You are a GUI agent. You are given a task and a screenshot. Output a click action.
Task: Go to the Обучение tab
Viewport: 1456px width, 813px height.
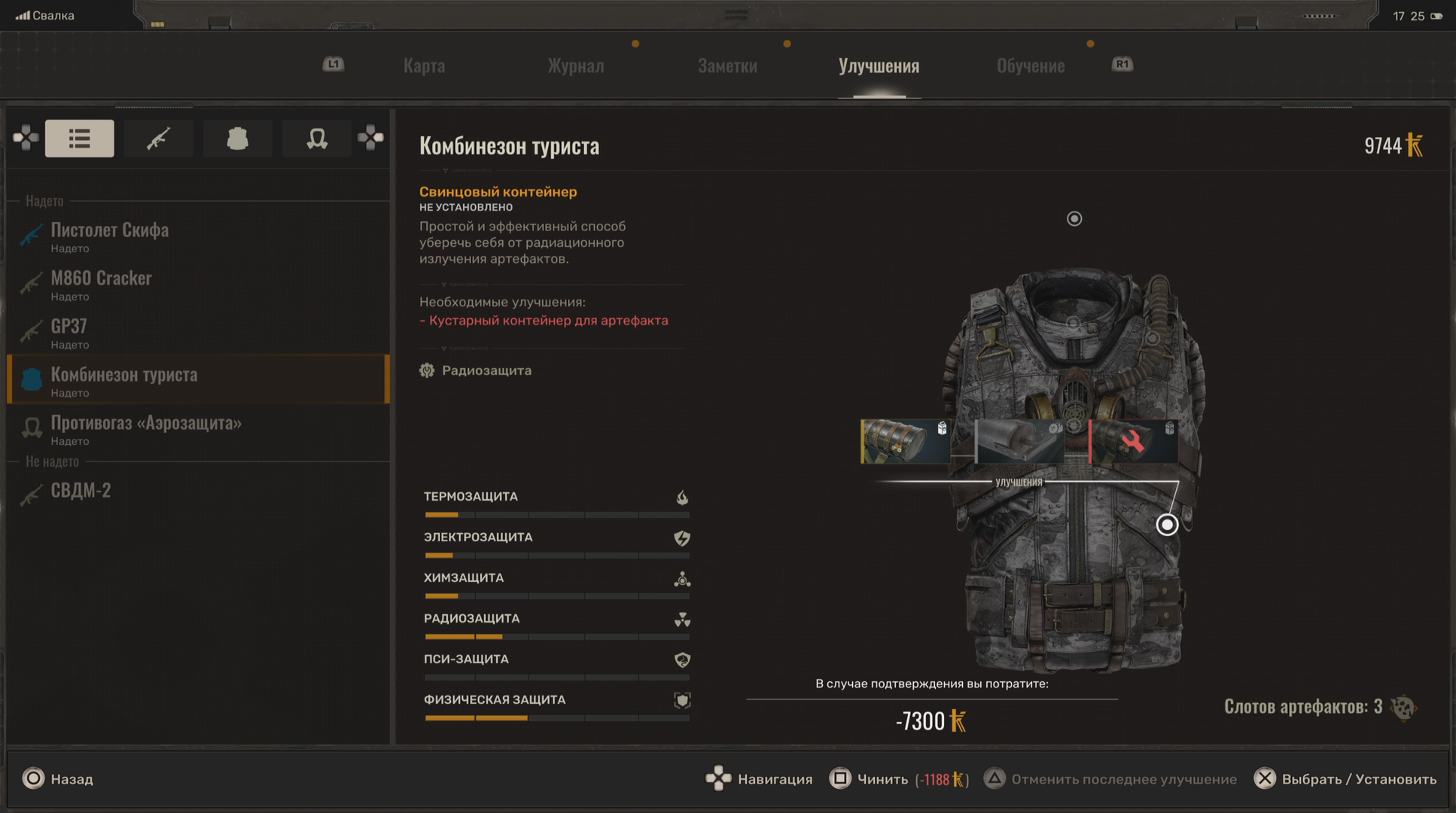click(1030, 66)
